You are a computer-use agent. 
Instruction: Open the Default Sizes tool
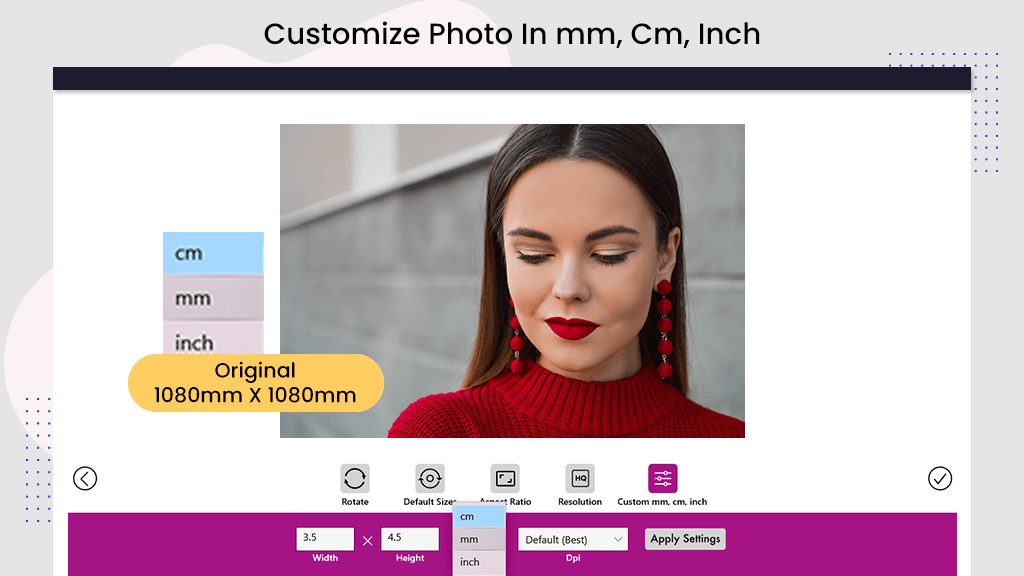pyautogui.click(x=430, y=478)
